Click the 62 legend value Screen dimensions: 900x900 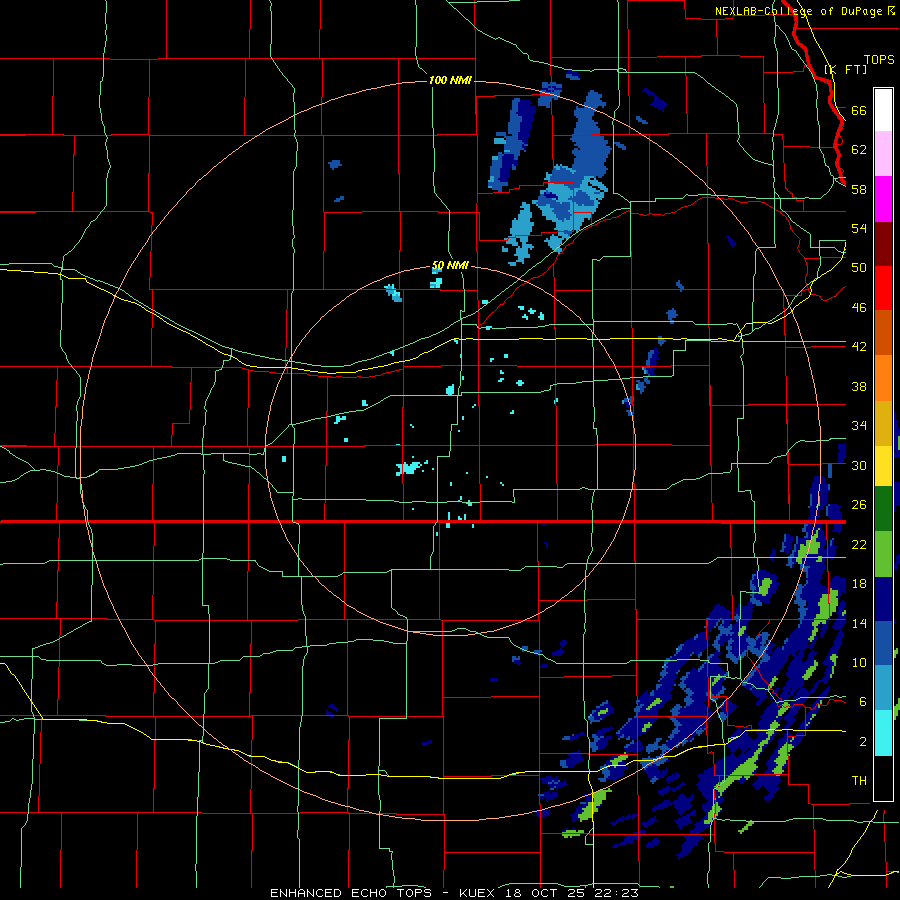(859, 150)
